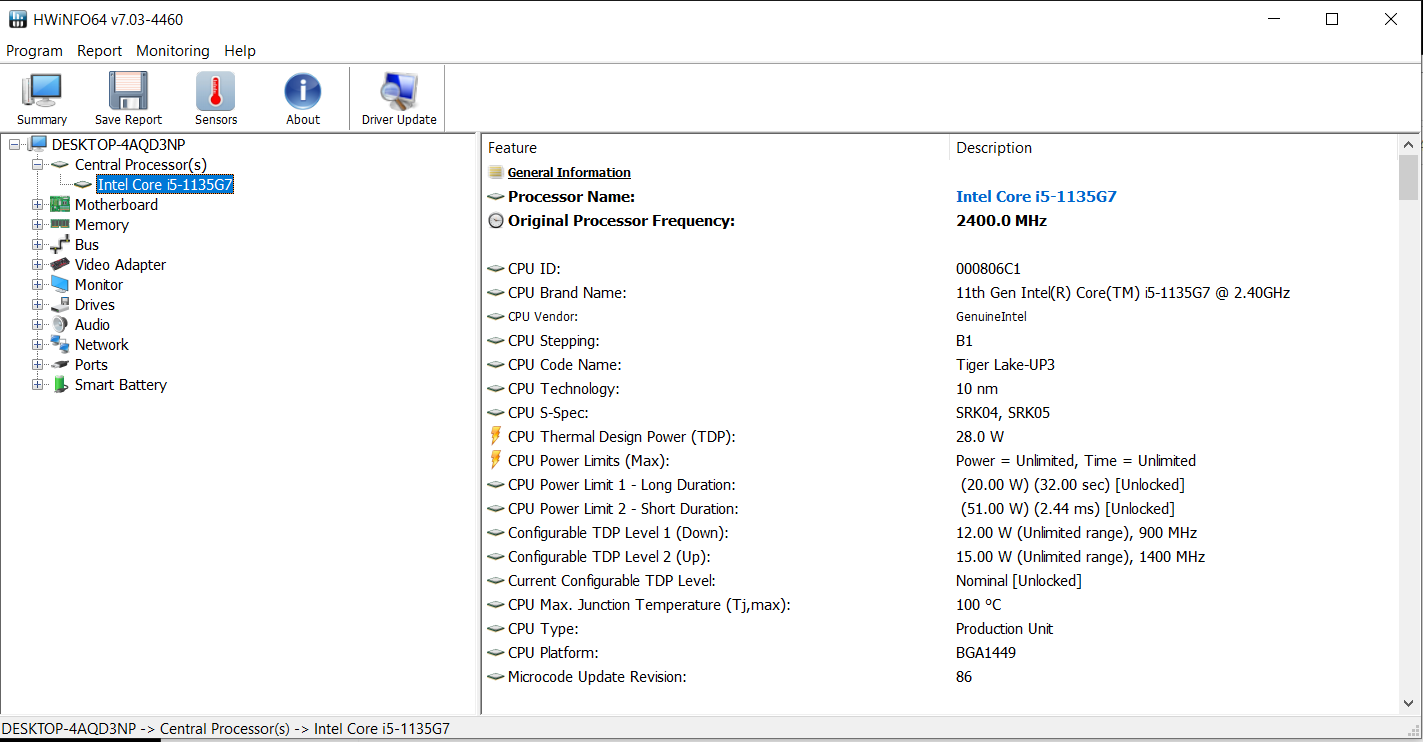Expand the Drives node
This screenshot has height=742, width=1423.
tap(37, 305)
